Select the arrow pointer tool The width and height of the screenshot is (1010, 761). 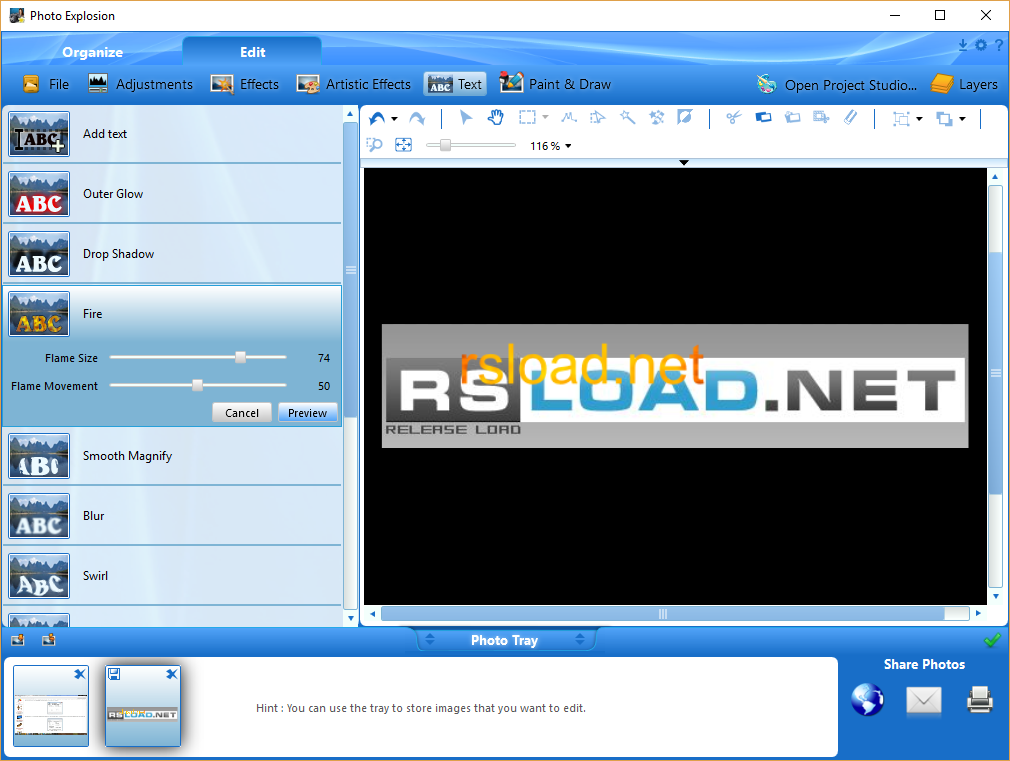466,117
